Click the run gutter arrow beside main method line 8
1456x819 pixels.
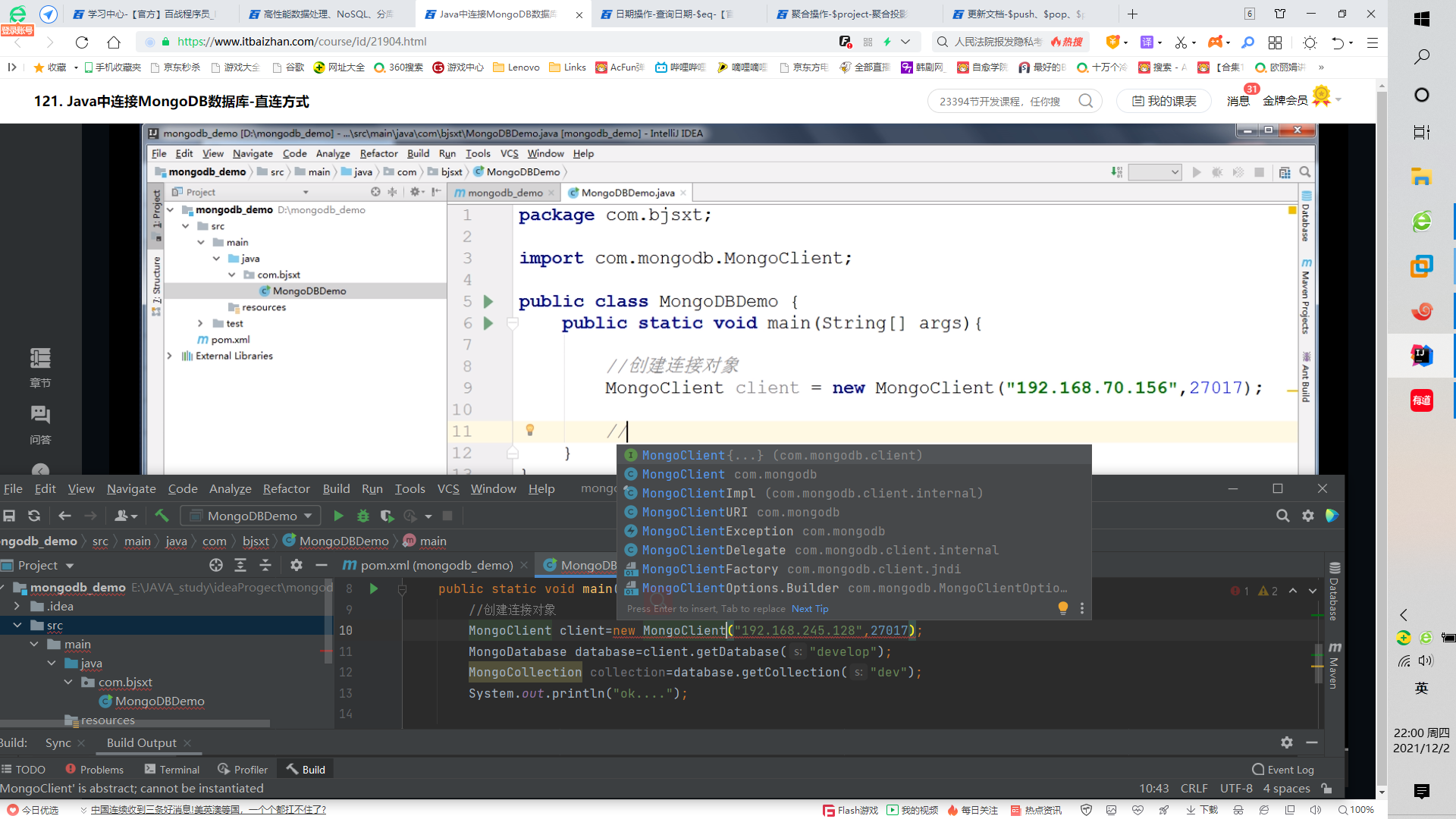373,588
